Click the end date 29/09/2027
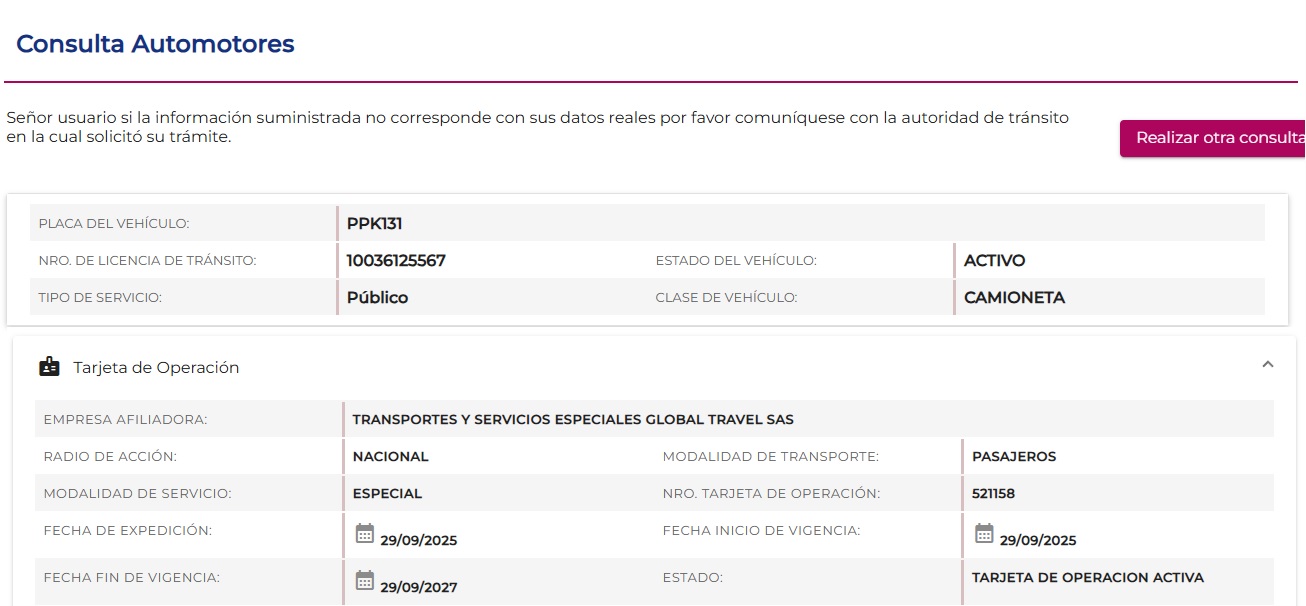1306x606 pixels. pyautogui.click(x=418, y=588)
